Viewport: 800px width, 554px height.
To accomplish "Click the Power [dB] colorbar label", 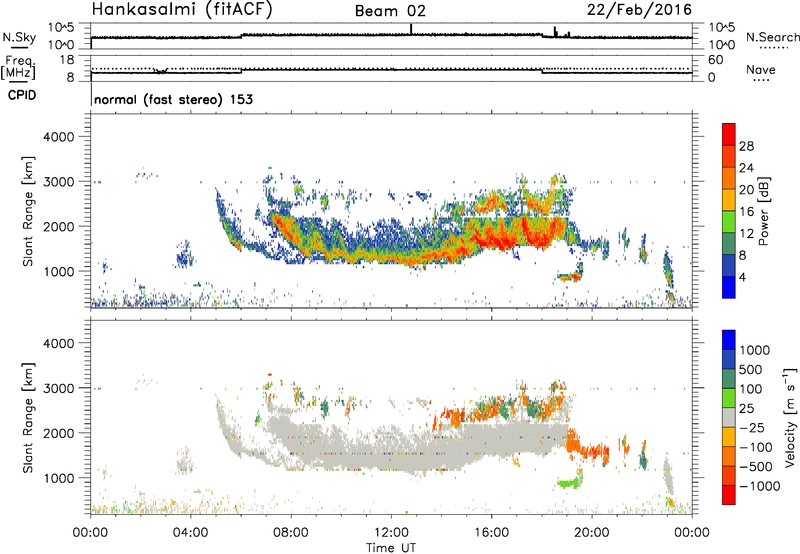I will [763, 211].
